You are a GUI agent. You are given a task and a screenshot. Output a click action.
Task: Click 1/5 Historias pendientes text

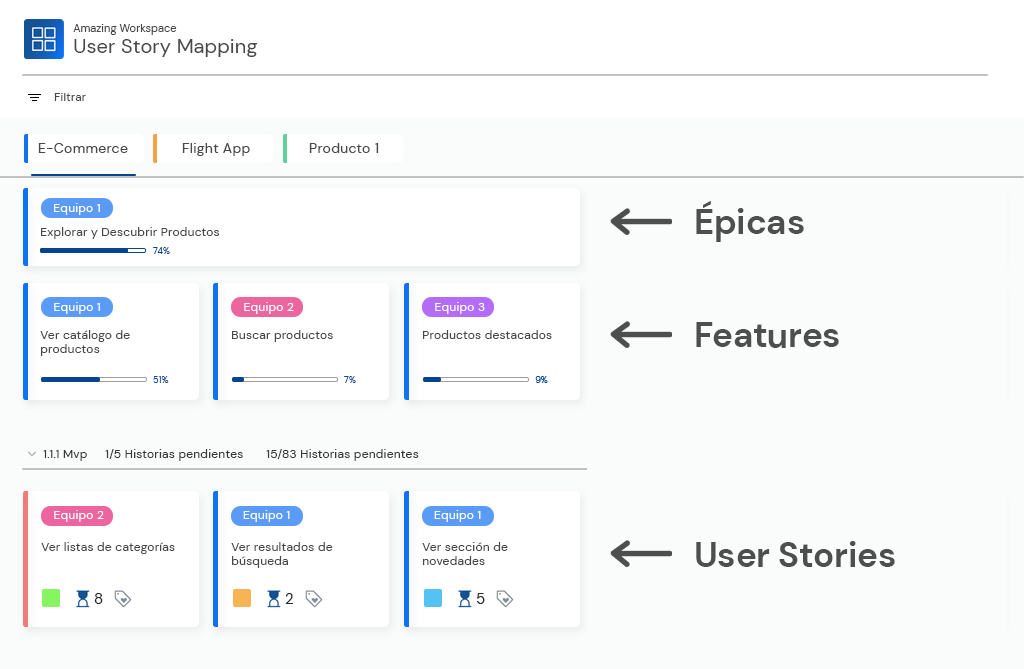(x=174, y=454)
